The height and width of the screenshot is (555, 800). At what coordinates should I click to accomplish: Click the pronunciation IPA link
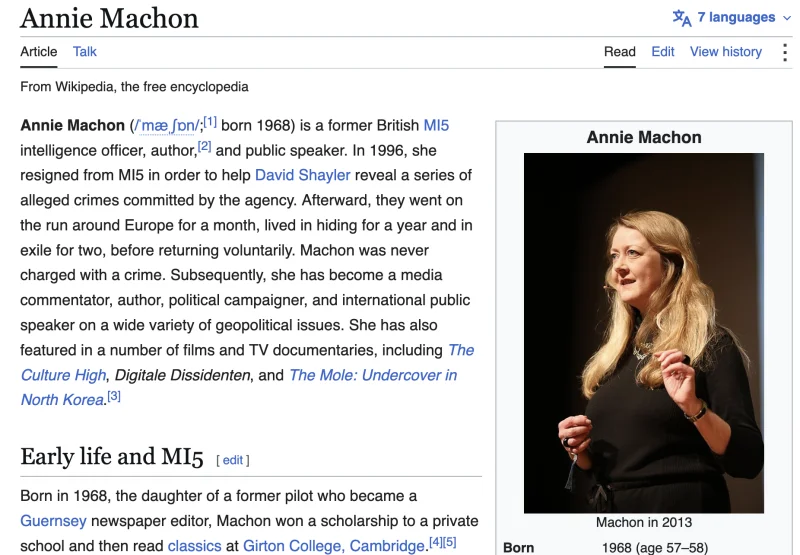click(x=167, y=125)
